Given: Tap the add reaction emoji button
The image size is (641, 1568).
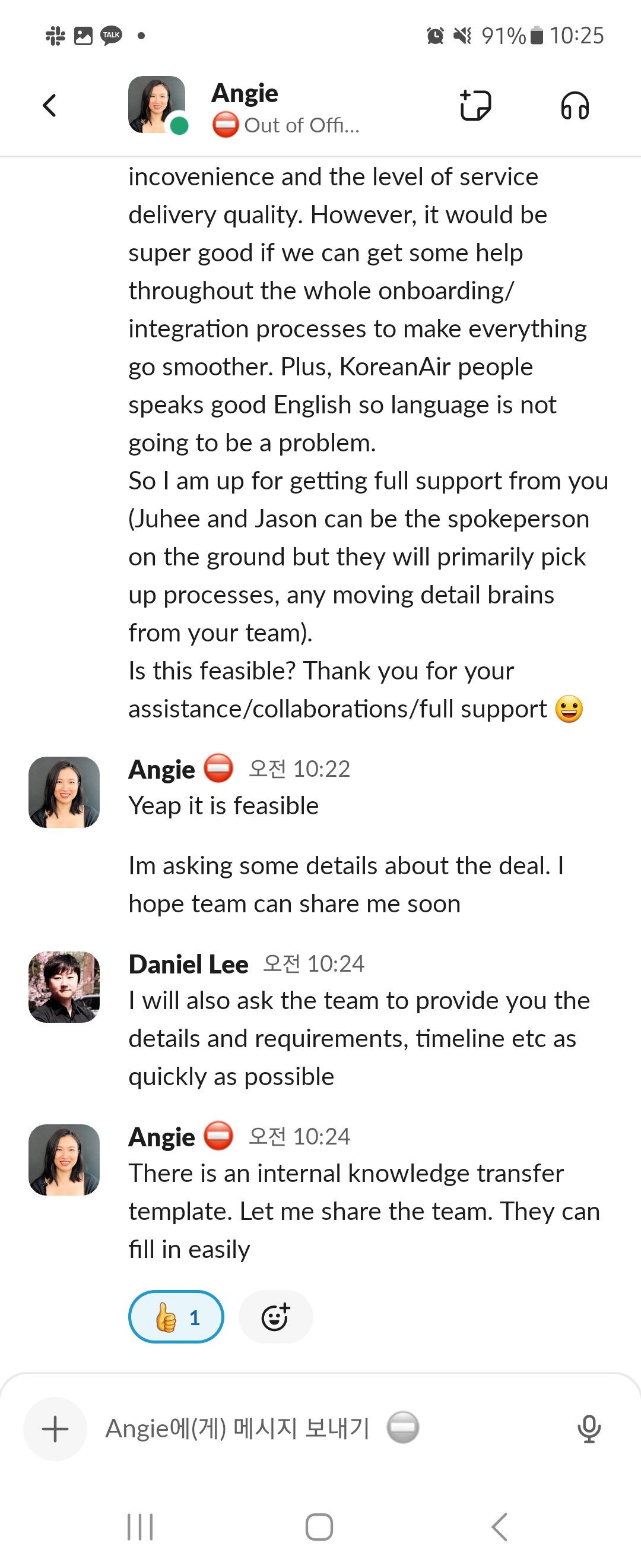Looking at the screenshot, I should [x=275, y=1317].
